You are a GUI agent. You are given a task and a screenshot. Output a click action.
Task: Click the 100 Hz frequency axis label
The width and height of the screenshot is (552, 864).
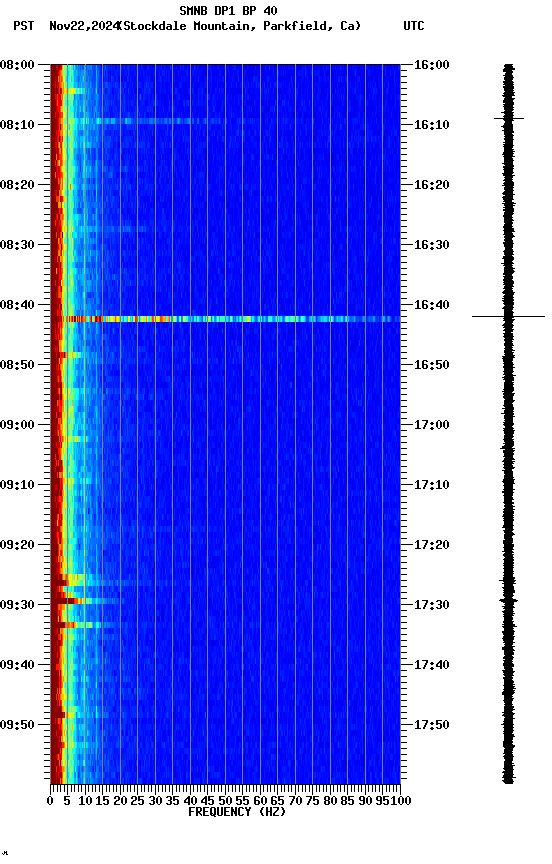401,802
